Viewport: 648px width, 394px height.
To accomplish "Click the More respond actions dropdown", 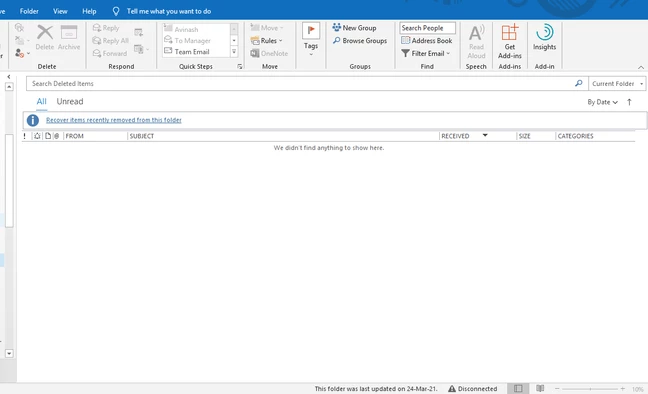I will [141, 50].
